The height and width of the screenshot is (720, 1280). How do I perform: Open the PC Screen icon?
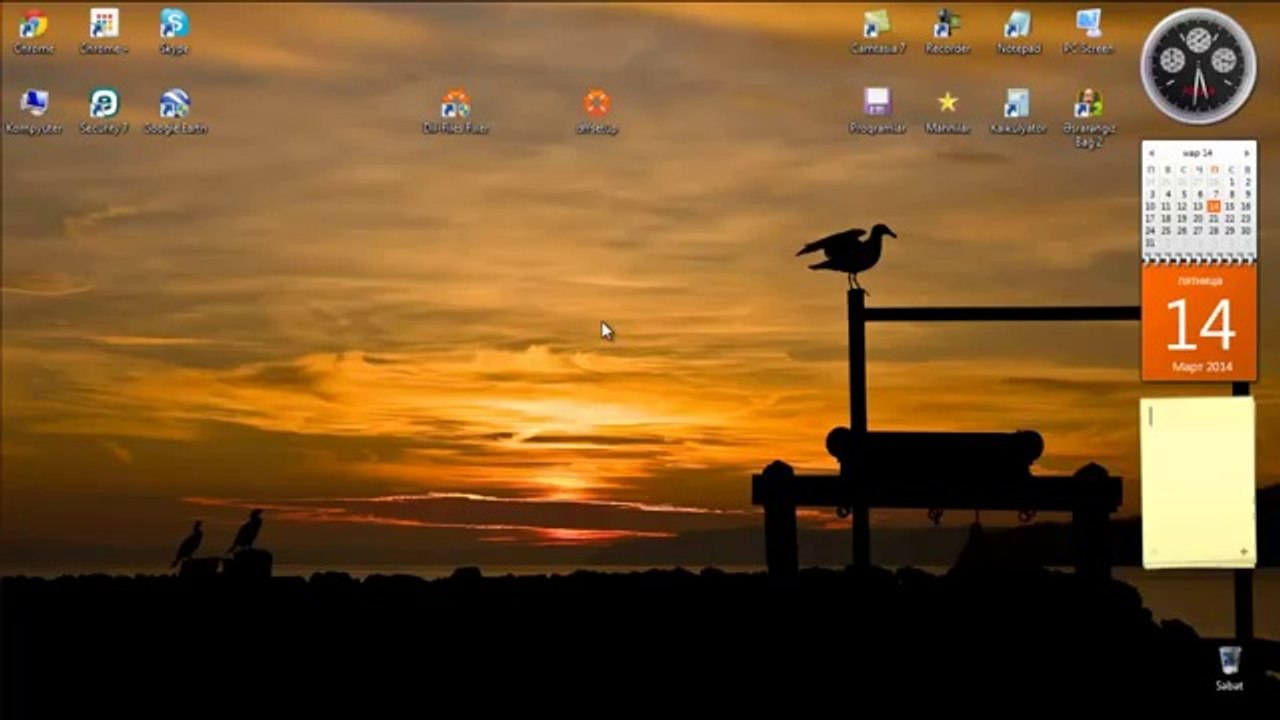tap(1088, 31)
